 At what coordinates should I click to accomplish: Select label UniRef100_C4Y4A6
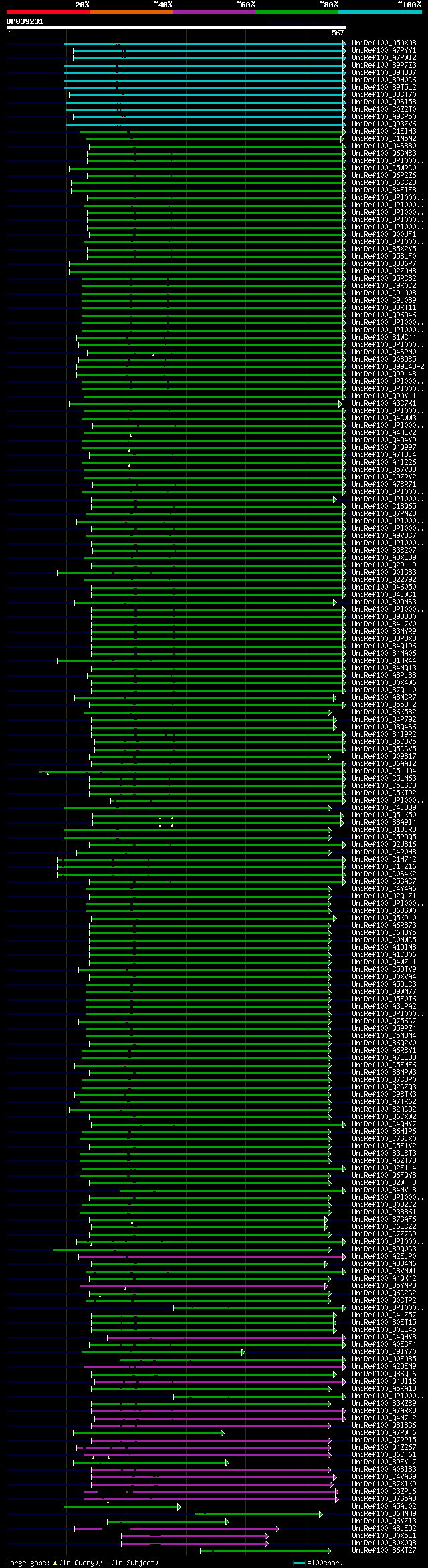(x=384, y=889)
